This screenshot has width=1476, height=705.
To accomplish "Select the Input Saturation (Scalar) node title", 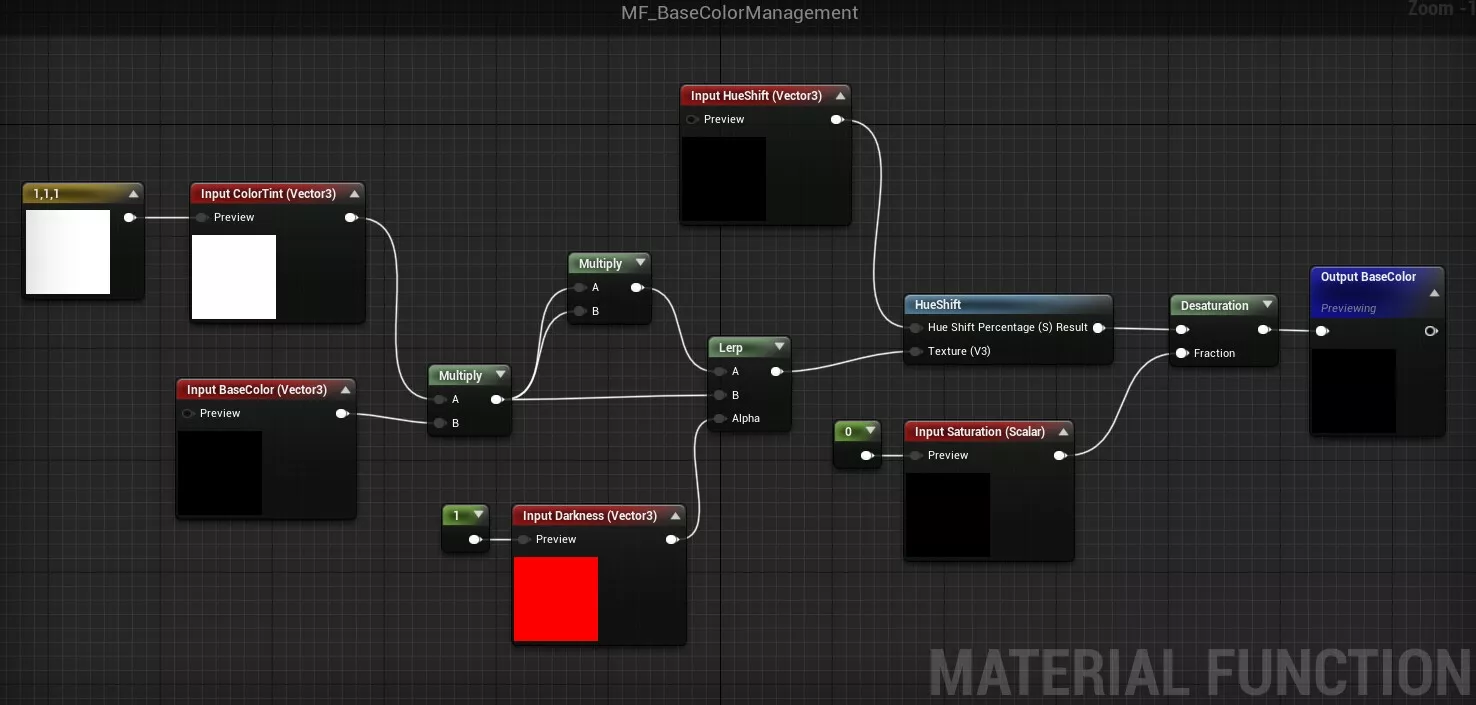I will [x=979, y=432].
